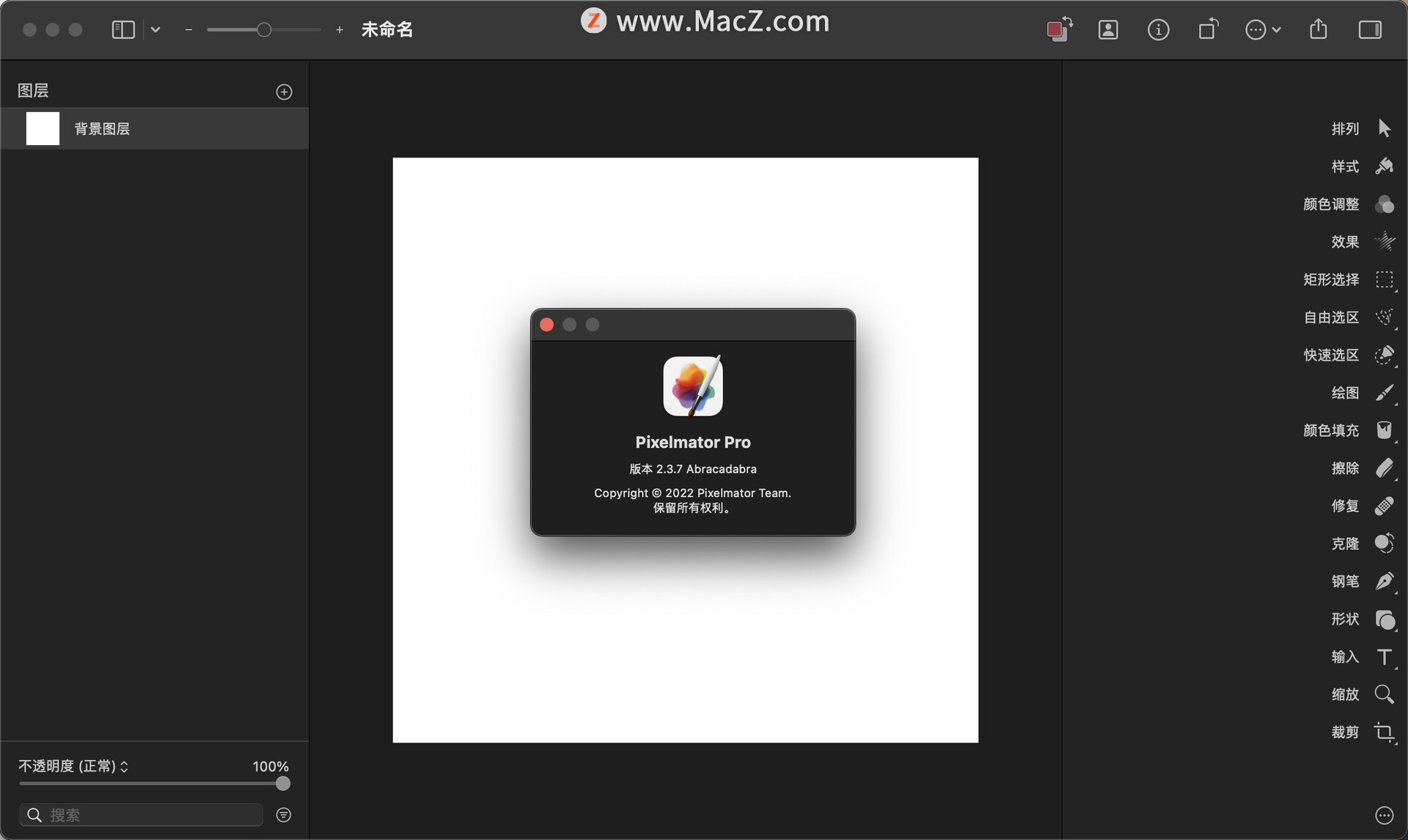Select the 擦除 eraser tool
Image resolution: width=1408 pixels, height=840 pixels.
point(1384,468)
